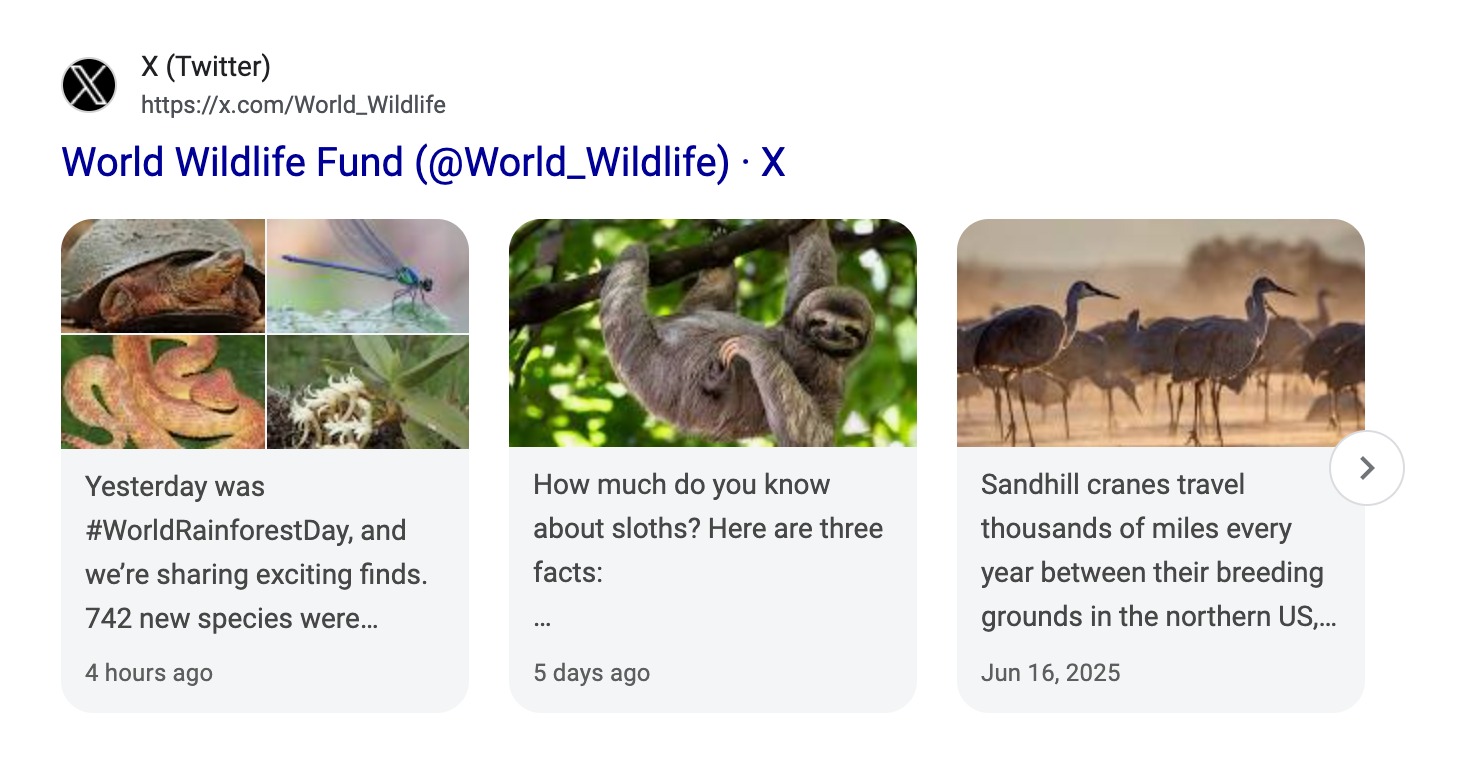Click the '4 hours ago' timestamp
The height and width of the screenshot is (770, 1476).
[x=148, y=672]
